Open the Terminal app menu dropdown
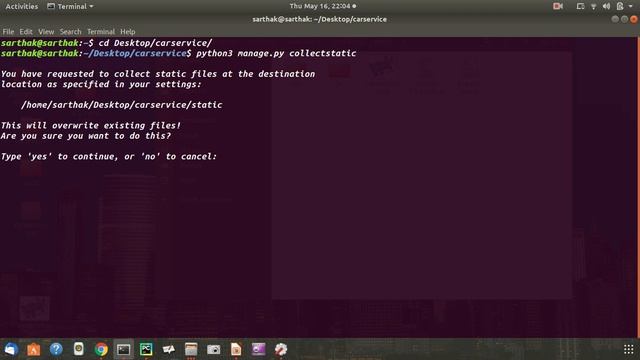640x360 pixels. pyautogui.click(x=70, y=6)
